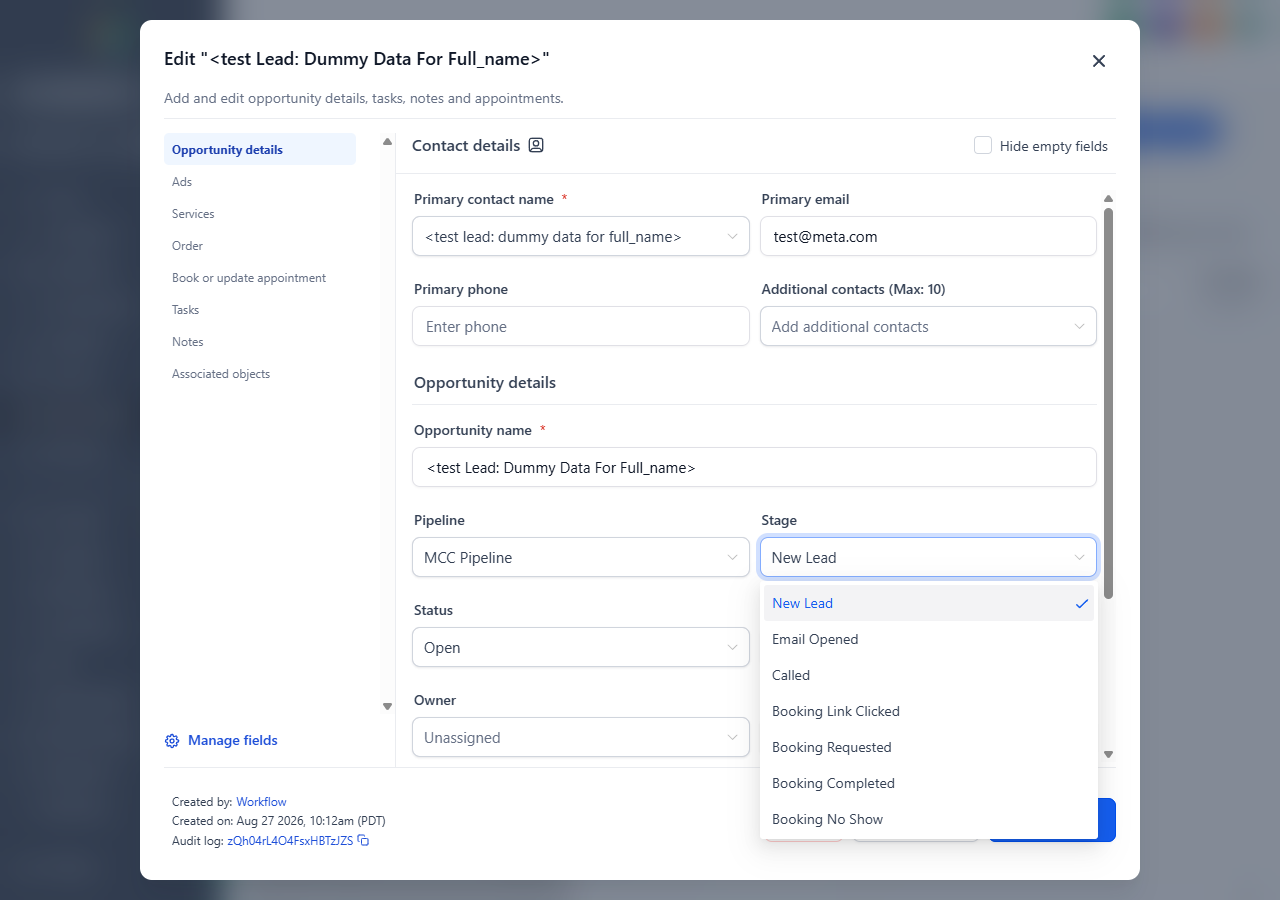Open the Associated objects section
This screenshot has width=1280, height=900.
tap(260, 374)
